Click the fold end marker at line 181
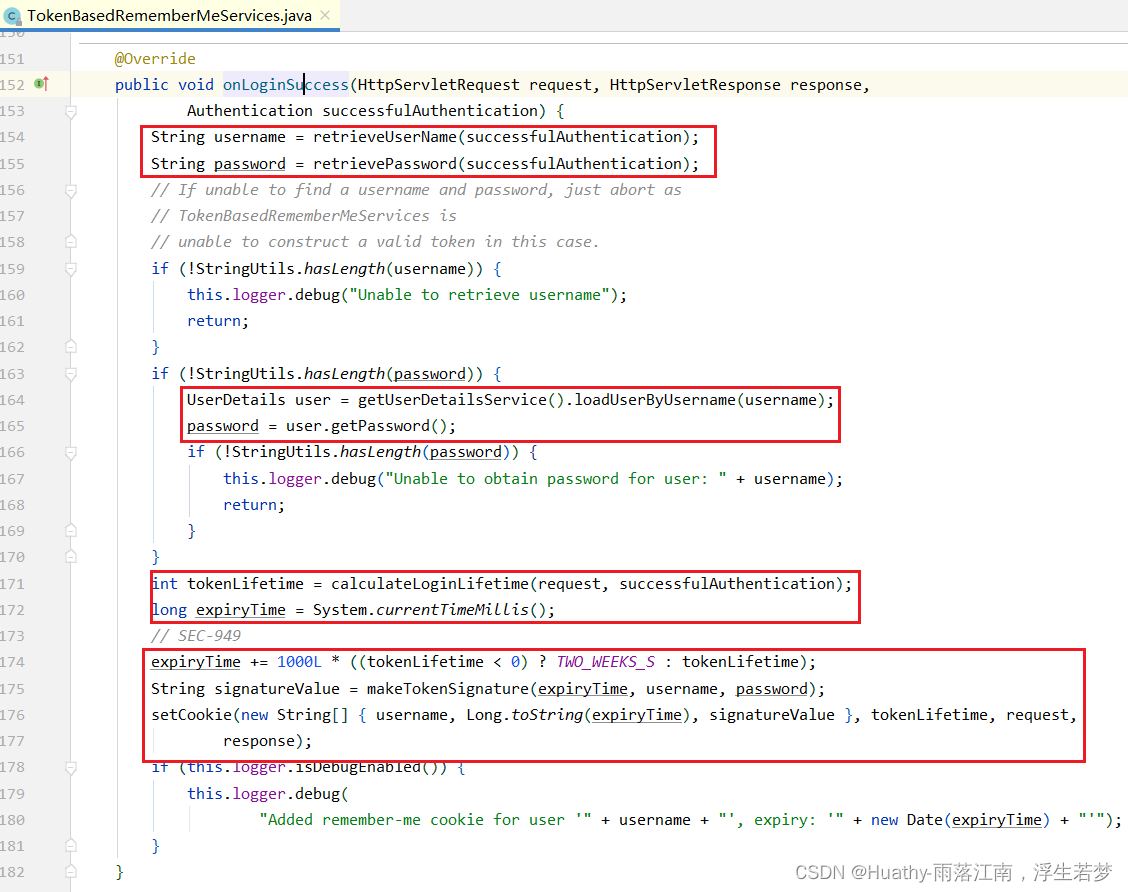This screenshot has width=1128, height=892. pos(70,846)
